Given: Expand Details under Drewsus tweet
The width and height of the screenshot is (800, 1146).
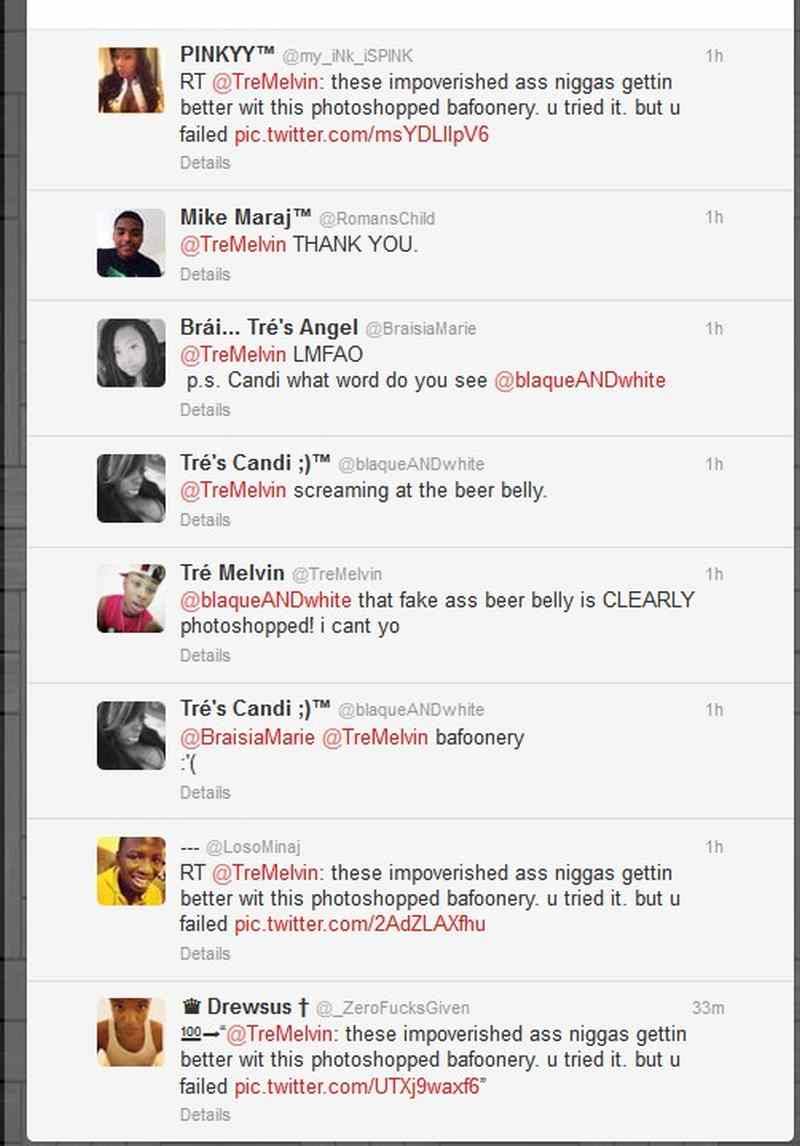Looking at the screenshot, I should pos(205,1115).
